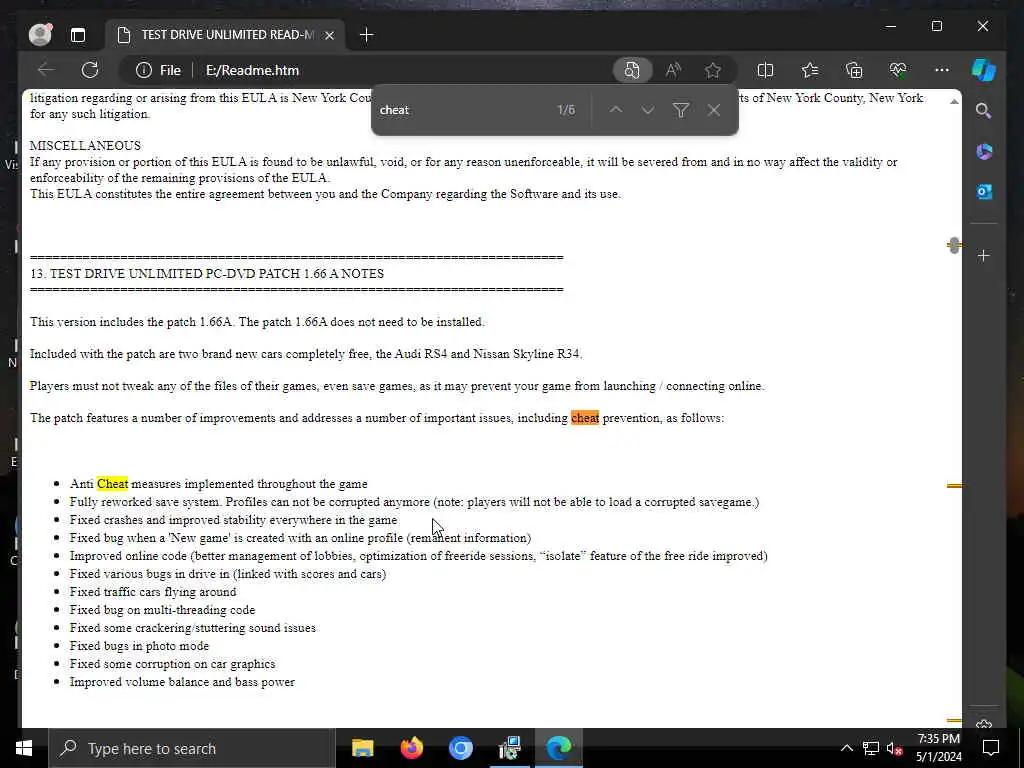
Task: Click "Fixed some crackering/stuttering sound issues"
Action: (193, 628)
